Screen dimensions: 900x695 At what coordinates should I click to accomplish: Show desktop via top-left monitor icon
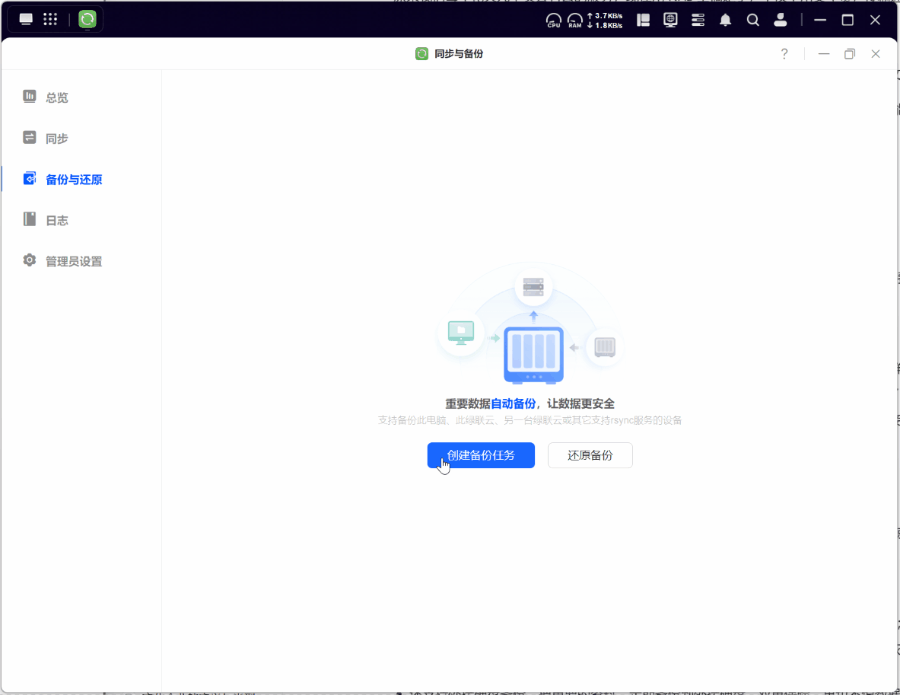coord(26,19)
